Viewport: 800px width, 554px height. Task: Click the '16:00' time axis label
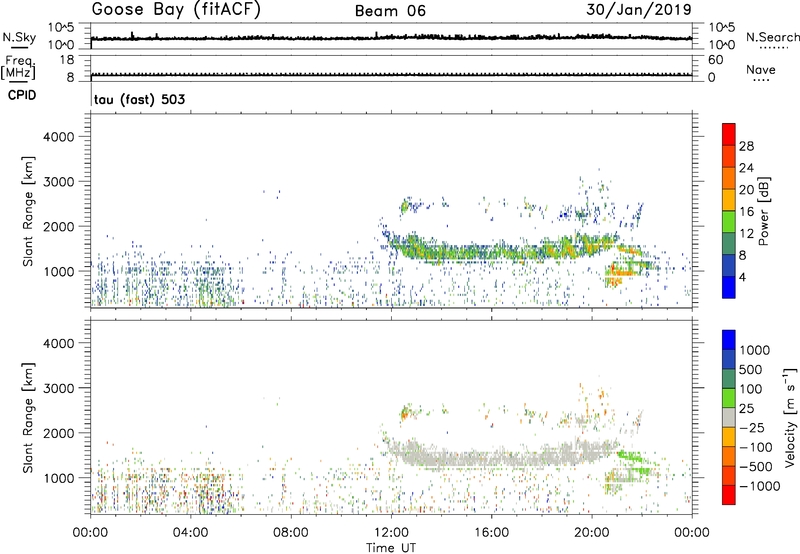click(x=491, y=533)
